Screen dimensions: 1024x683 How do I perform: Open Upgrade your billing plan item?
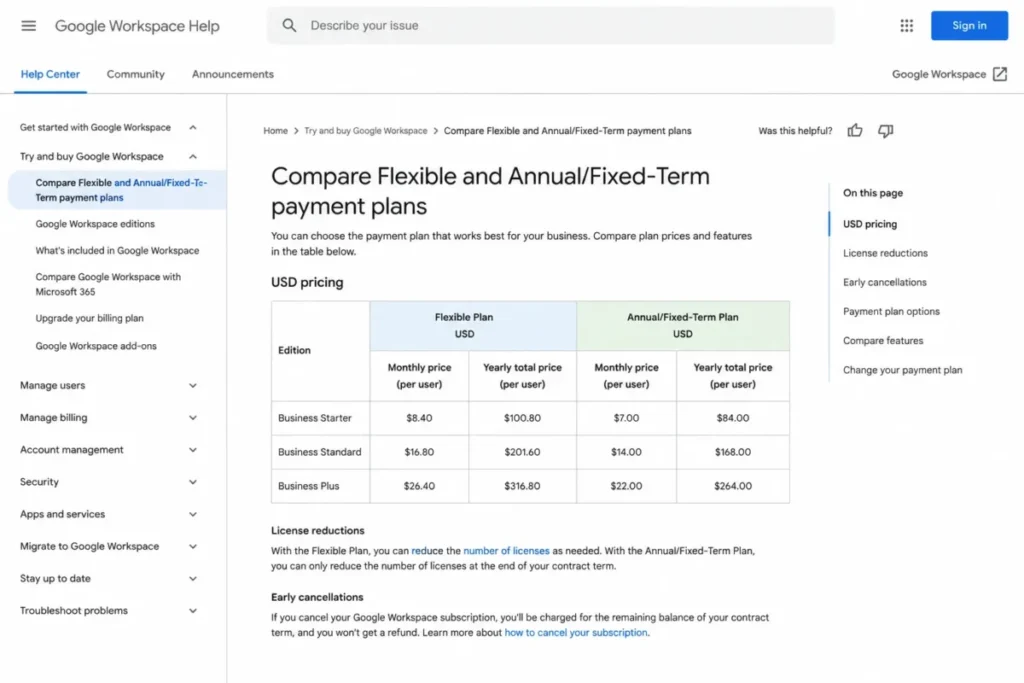89,318
